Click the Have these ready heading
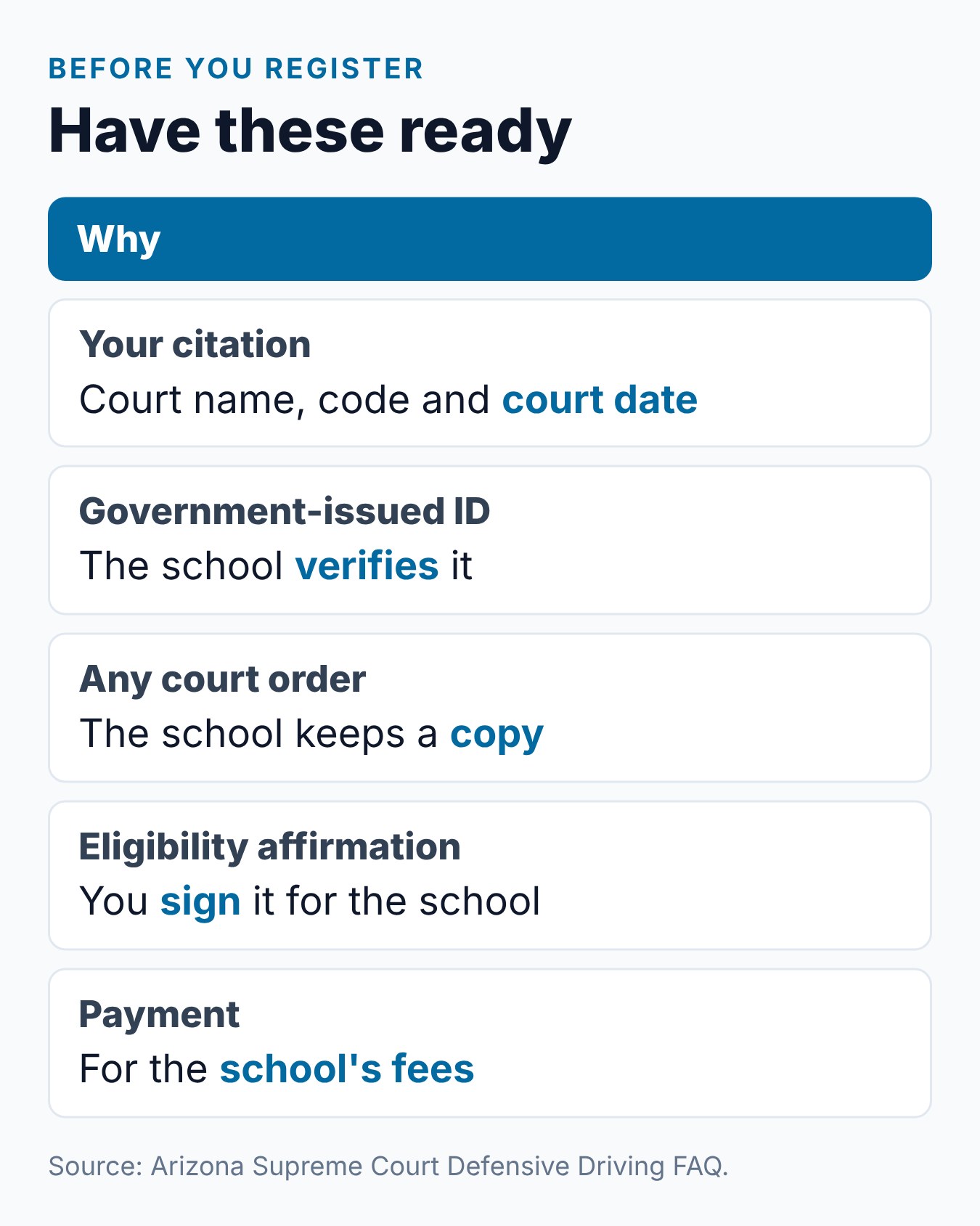980x1226 pixels. 310,131
